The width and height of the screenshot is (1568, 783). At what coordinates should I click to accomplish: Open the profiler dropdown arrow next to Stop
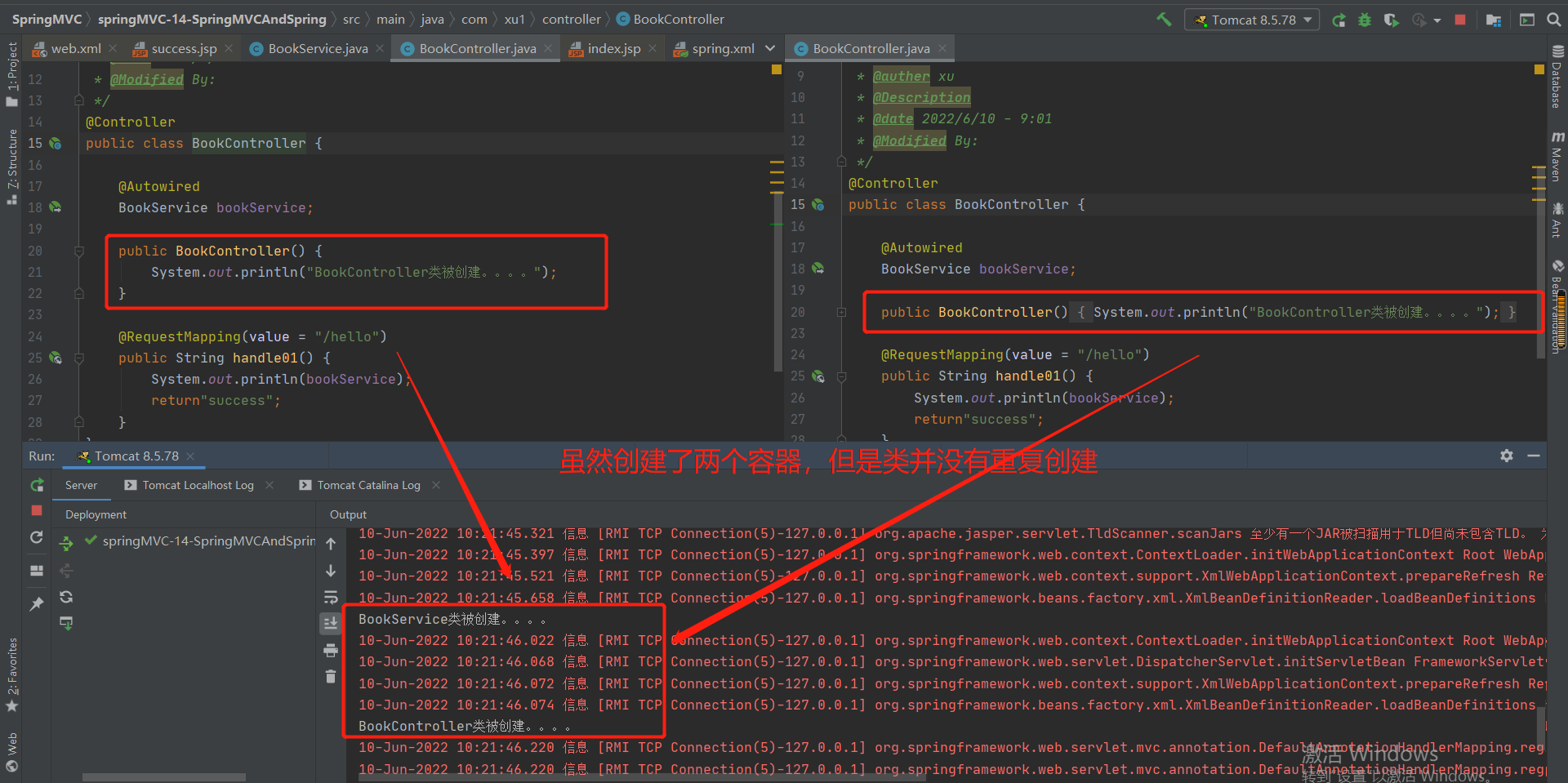click(x=1437, y=20)
